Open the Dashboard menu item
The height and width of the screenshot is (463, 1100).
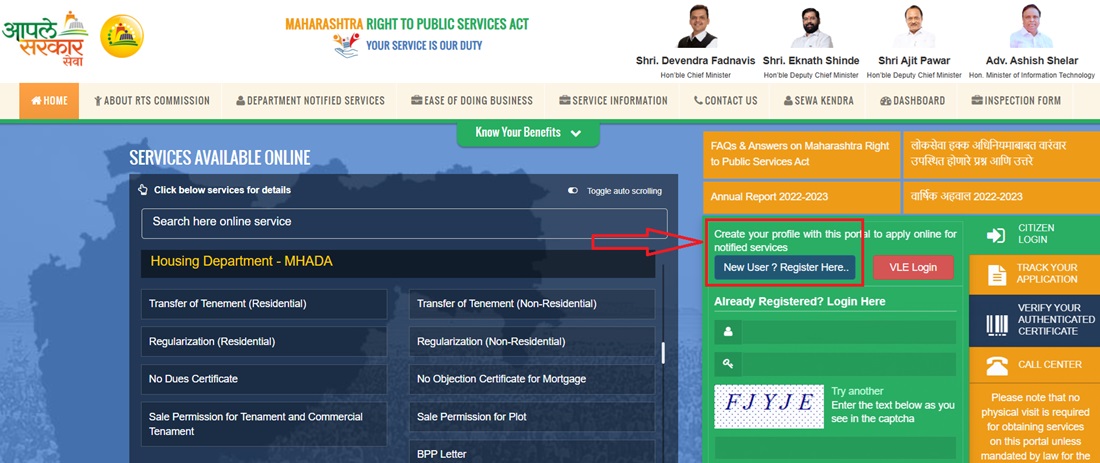coord(912,101)
